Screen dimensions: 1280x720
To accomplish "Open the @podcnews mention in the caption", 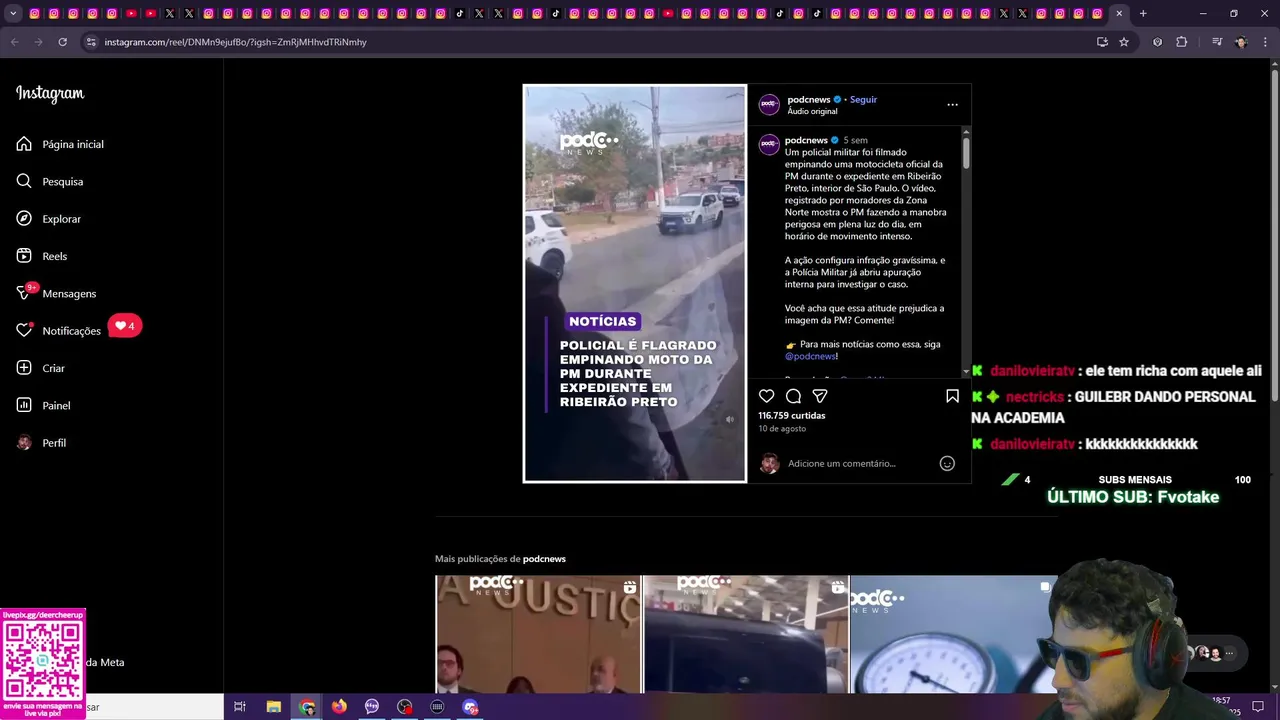I will click(x=811, y=356).
